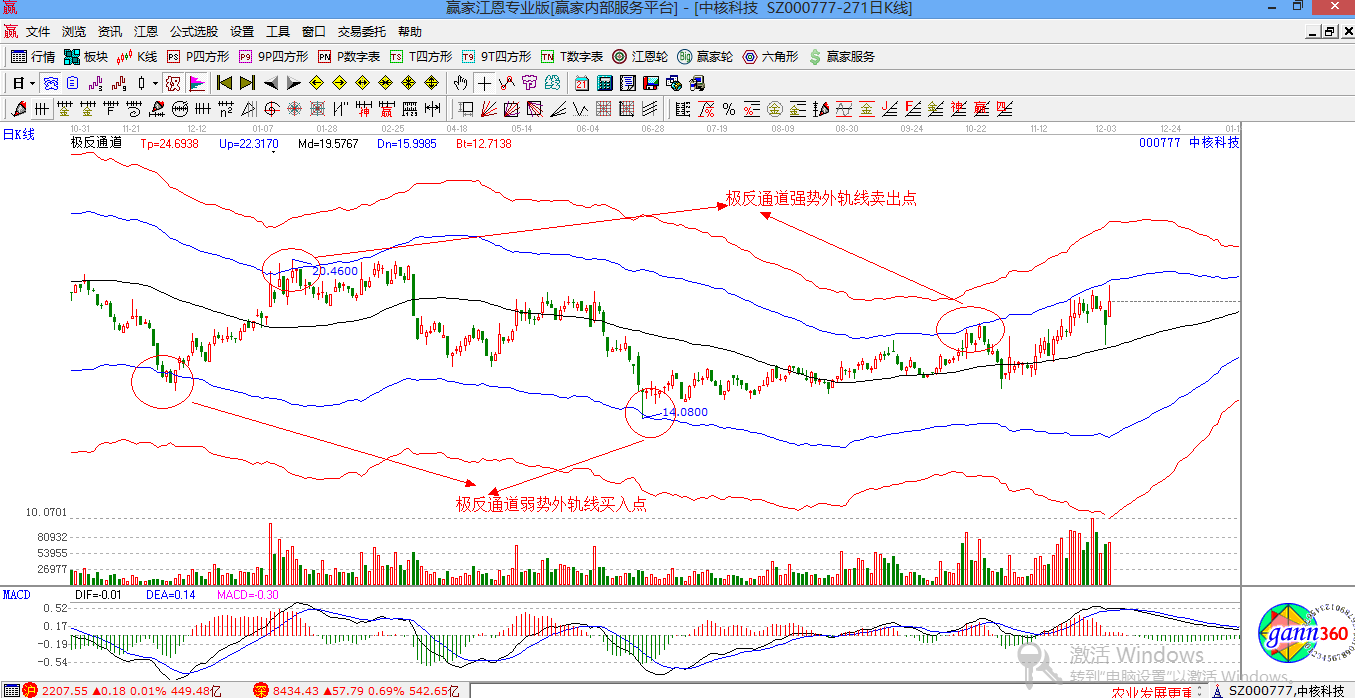
Task: Click the calendar date icon
Action: (x=582, y=83)
